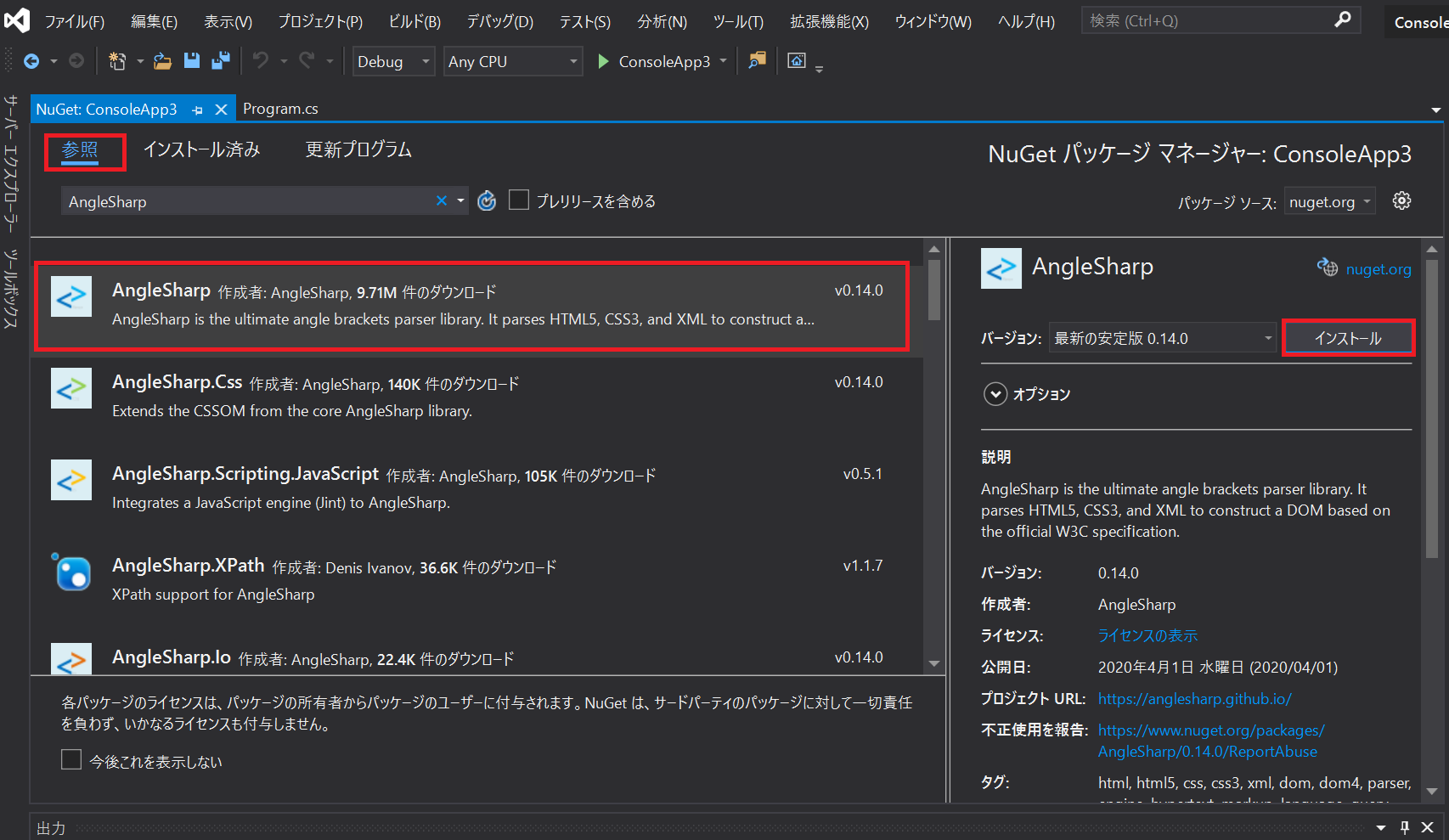The image size is (1449, 840).
Task: Pin the NuGet: ConsoleApp3 tab
Action: pos(197,110)
